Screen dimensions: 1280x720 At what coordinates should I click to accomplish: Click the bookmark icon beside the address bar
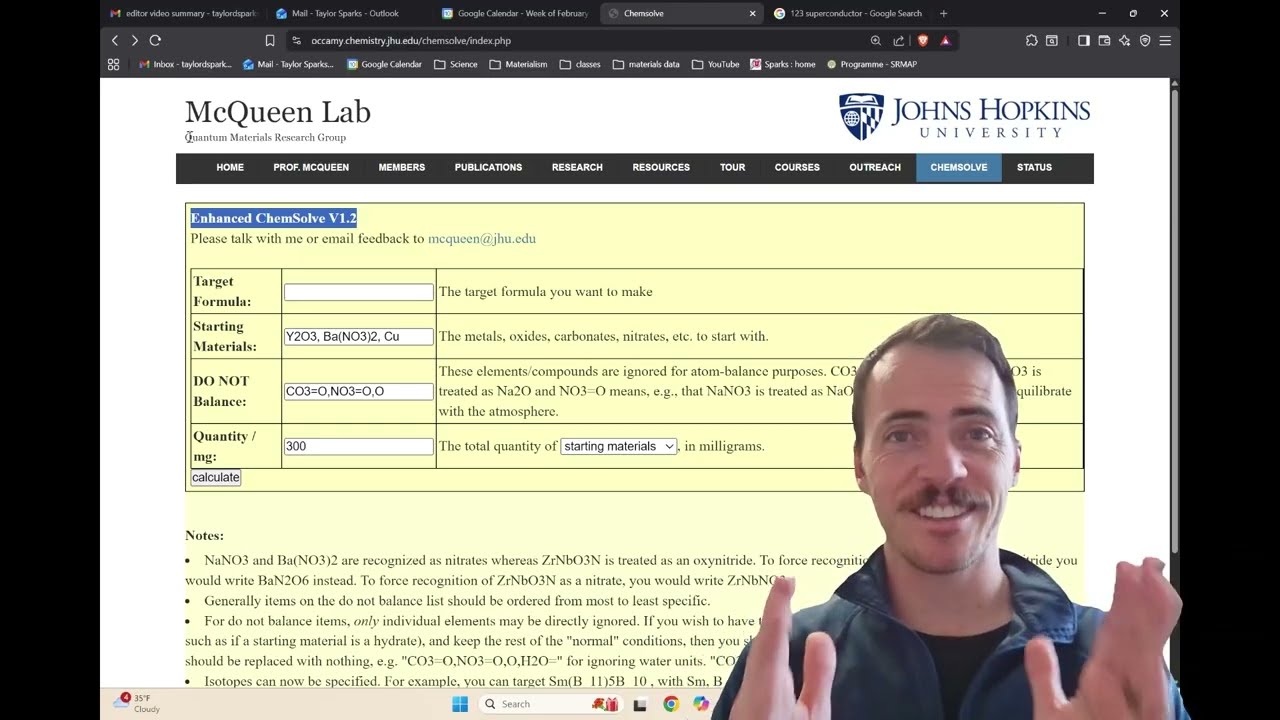tap(270, 41)
